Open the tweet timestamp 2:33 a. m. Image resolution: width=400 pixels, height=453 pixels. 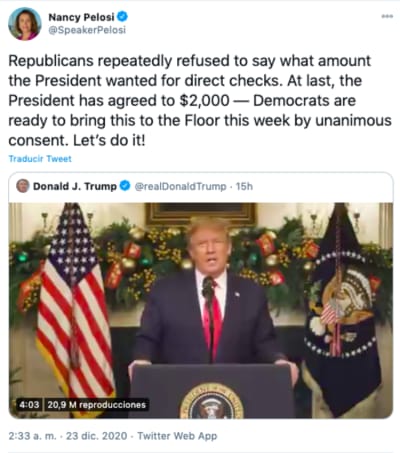point(33,436)
